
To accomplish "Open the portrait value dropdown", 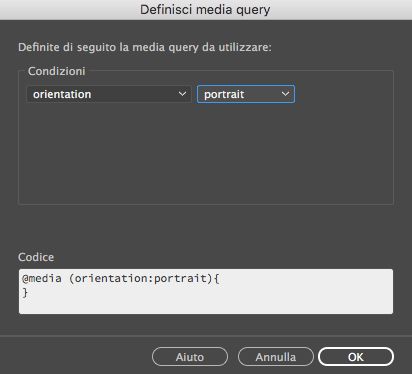I will (x=246, y=94).
